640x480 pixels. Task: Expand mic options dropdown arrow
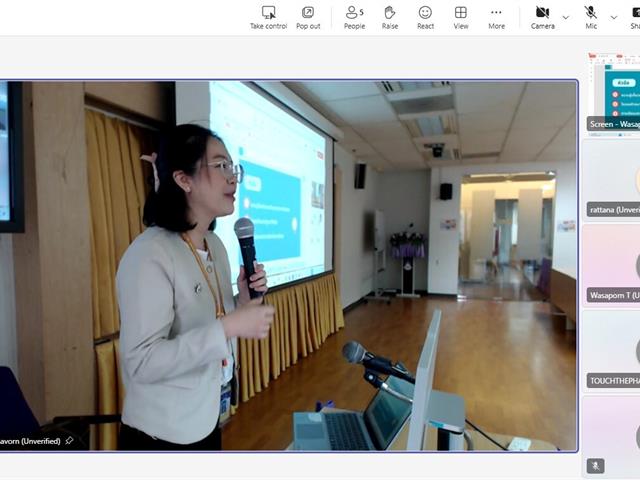click(x=614, y=17)
